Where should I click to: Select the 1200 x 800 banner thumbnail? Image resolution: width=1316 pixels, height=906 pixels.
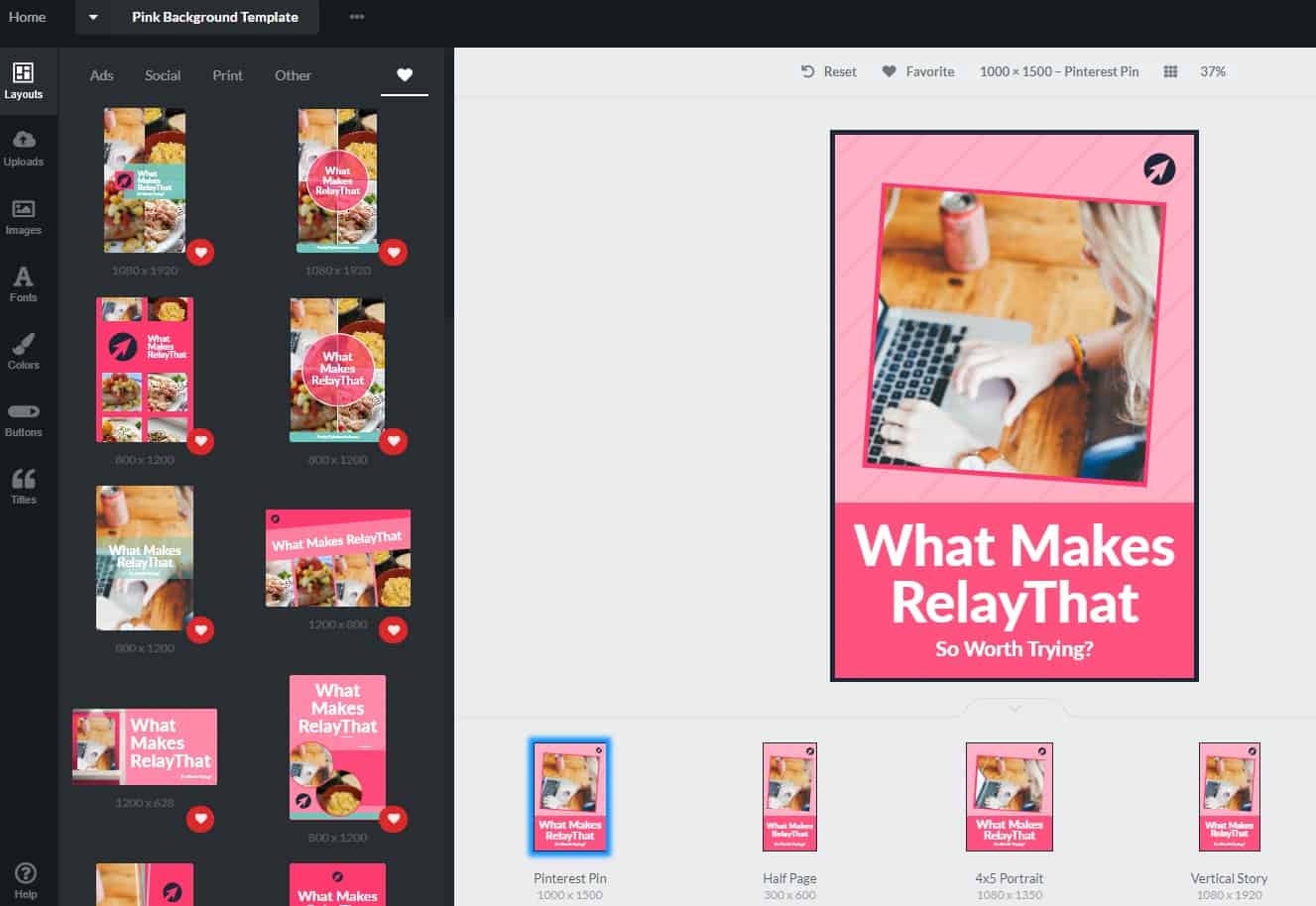coord(338,558)
